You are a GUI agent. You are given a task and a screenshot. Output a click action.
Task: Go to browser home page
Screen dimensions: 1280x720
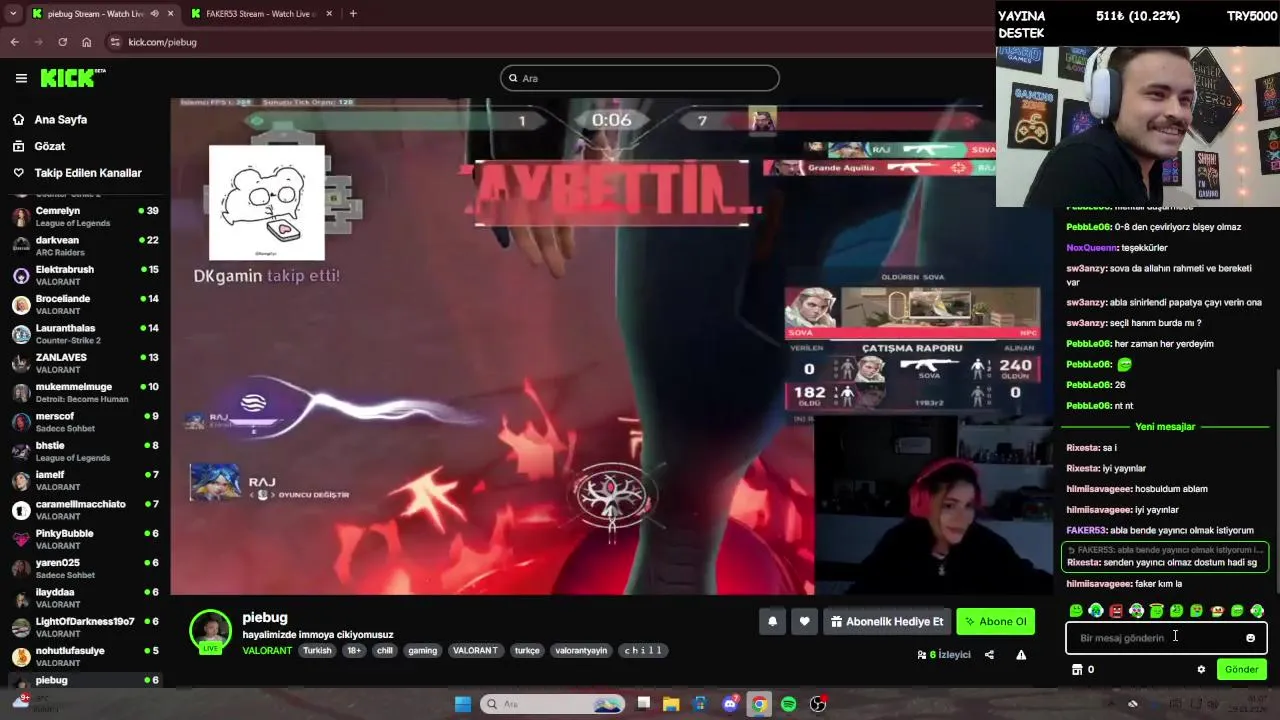click(x=87, y=42)
